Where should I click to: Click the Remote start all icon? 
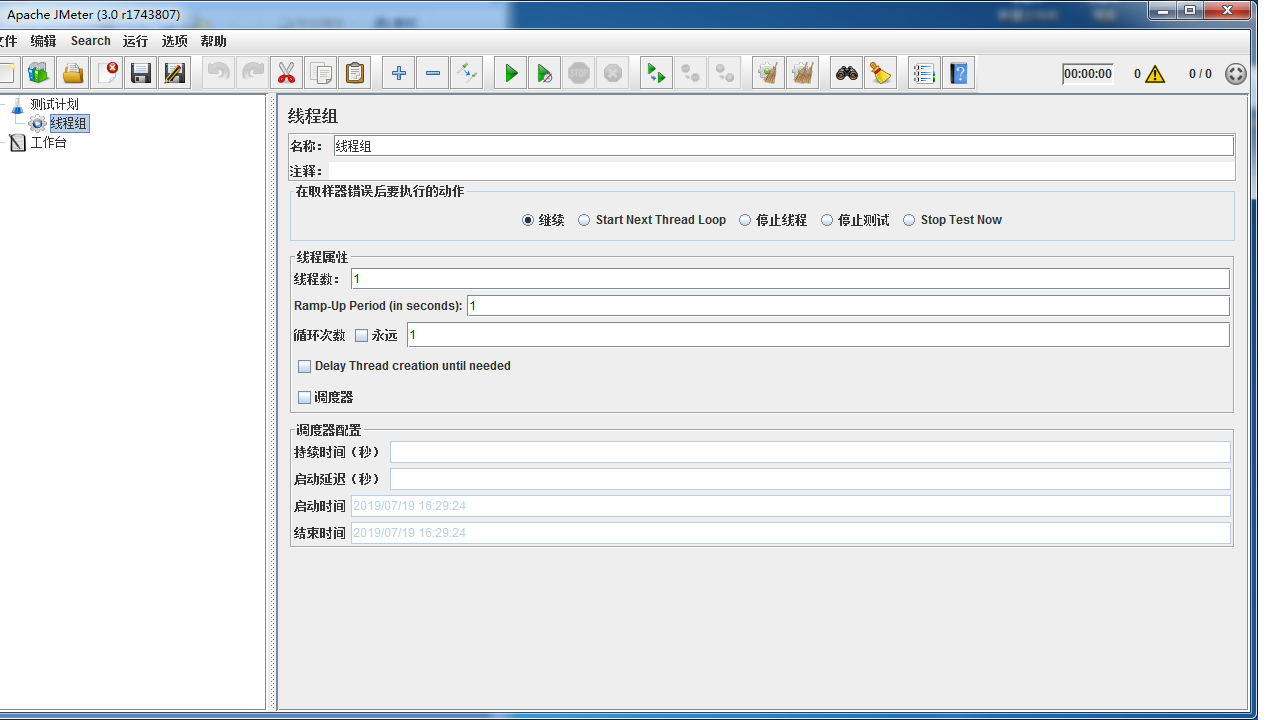[x=657, y=73]
